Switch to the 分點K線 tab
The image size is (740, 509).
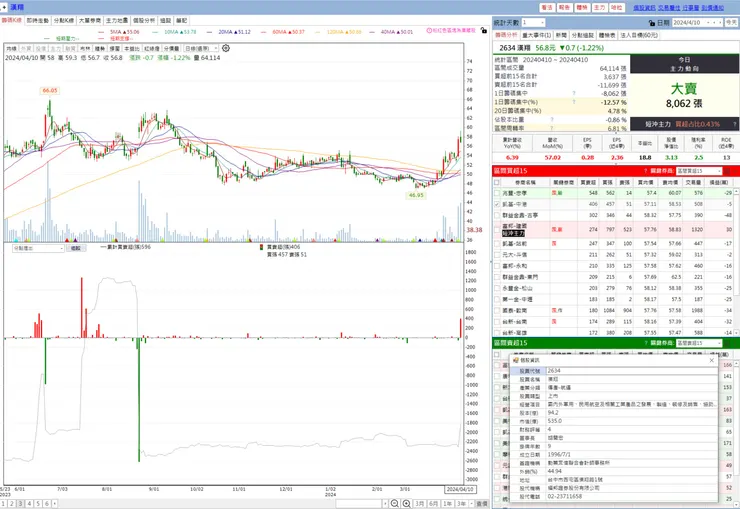tap(63, 21)
